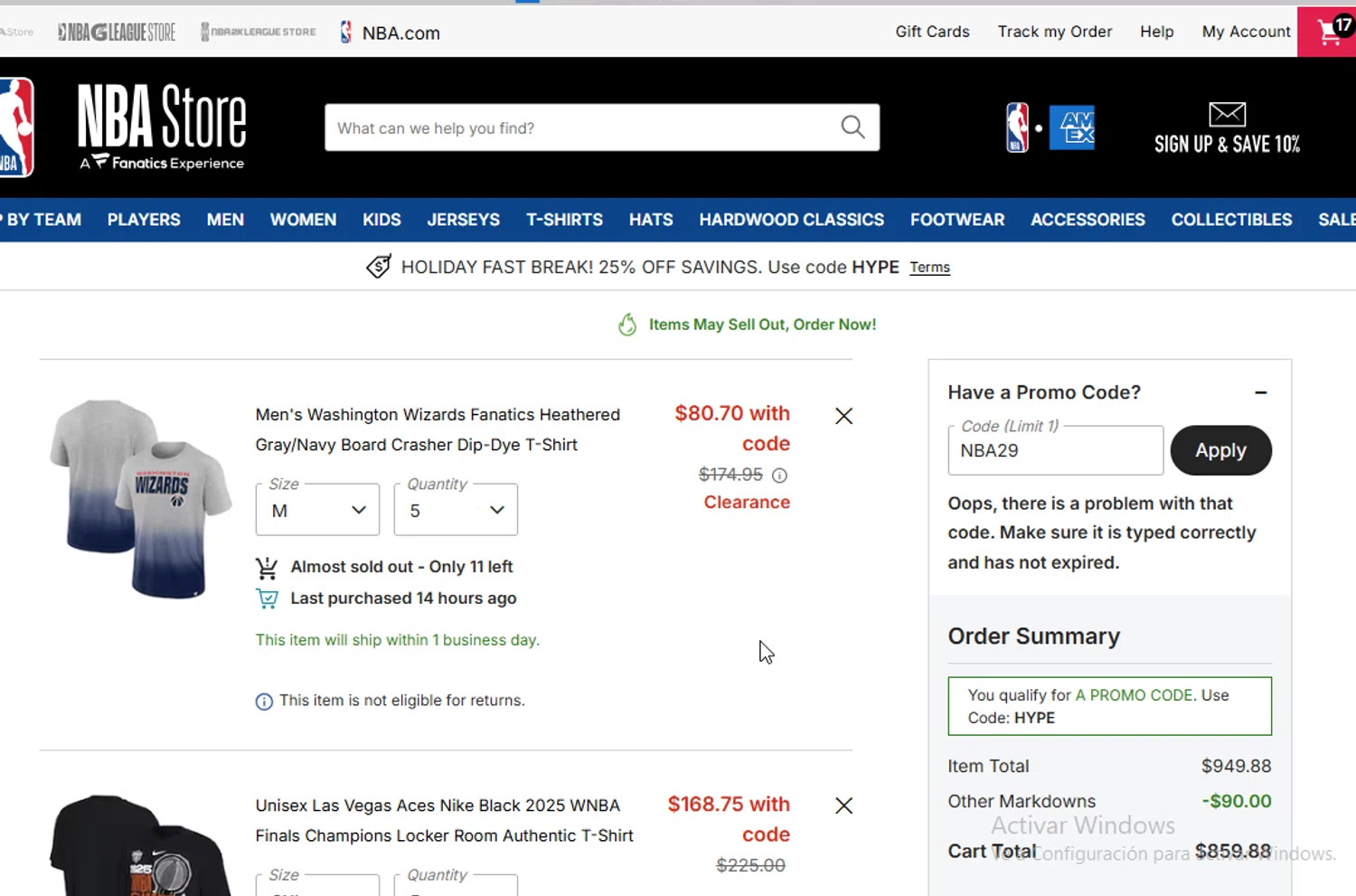The width and height of the screenshot is (1356, 896).
Task: Click the Other Markdowns -$90.00 value
Action: (1236, 801)
